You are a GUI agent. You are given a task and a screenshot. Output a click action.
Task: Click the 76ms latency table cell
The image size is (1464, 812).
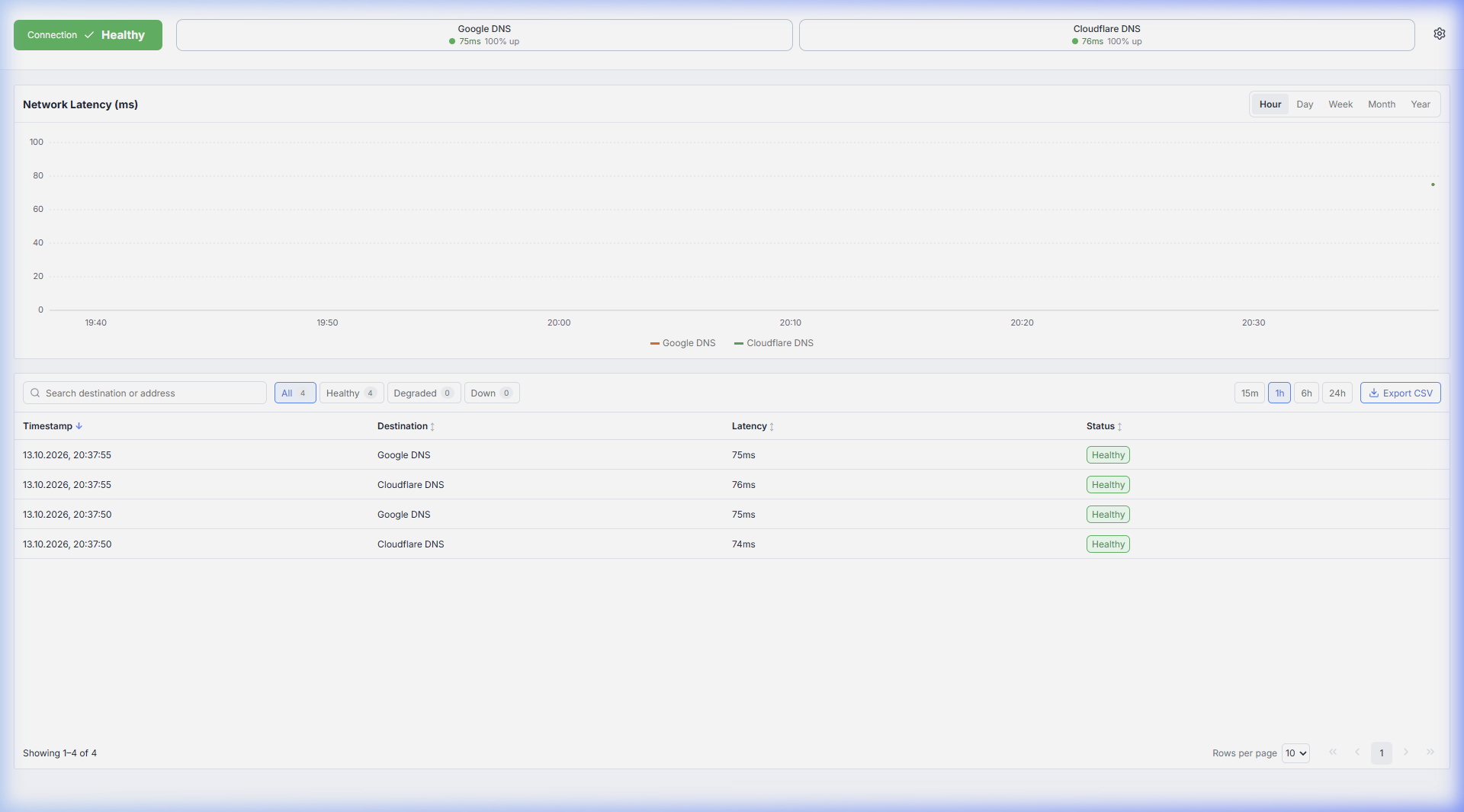pos(743,485)
